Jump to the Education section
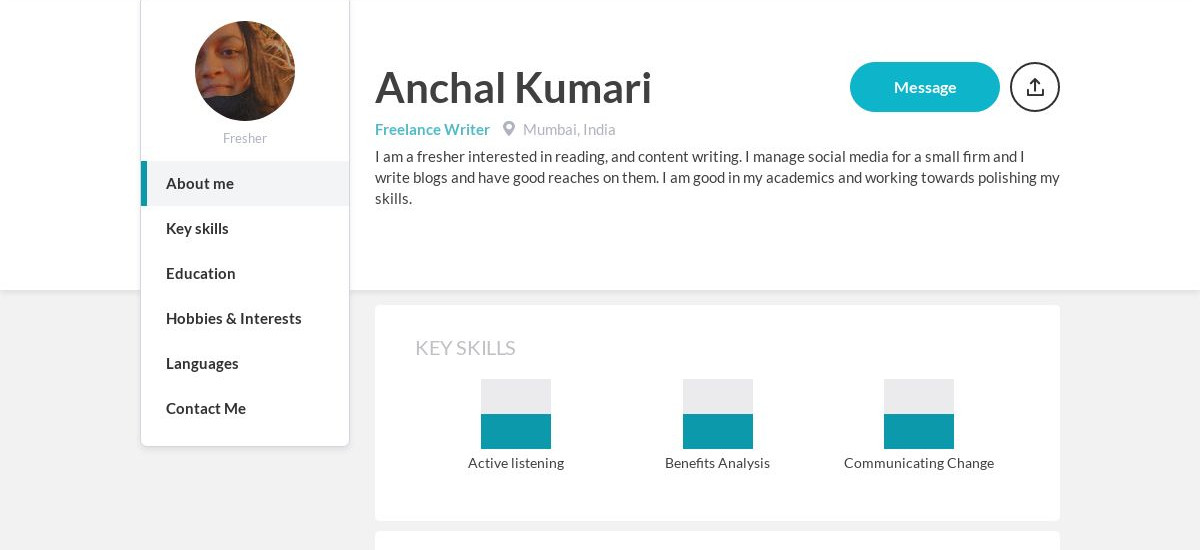Image resolution: width=1200 pixels, height=550 pixels. pyautogui.click(x=245, y=273)
